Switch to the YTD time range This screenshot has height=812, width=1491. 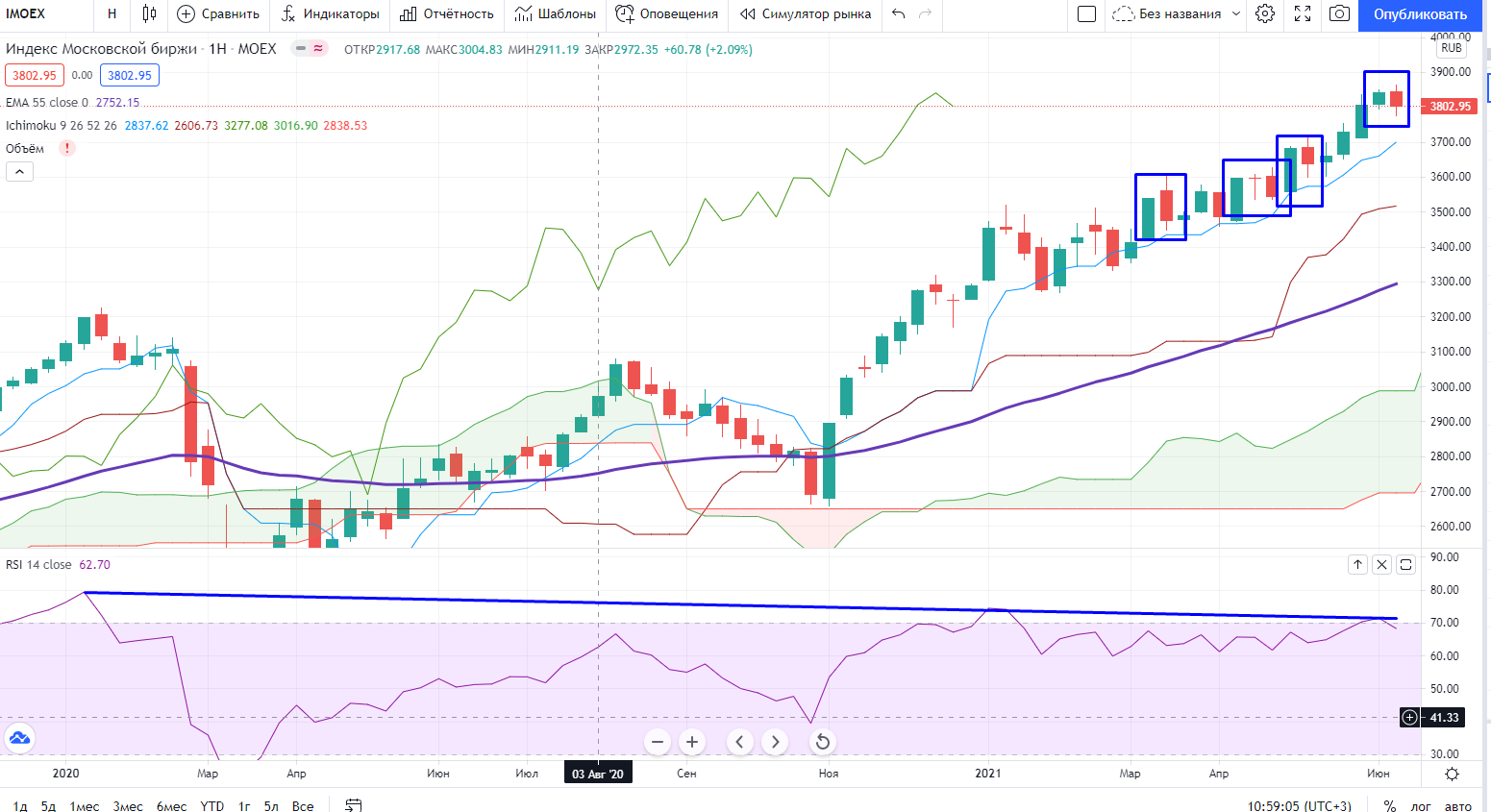pyautogui.click(x=211, y=806)
